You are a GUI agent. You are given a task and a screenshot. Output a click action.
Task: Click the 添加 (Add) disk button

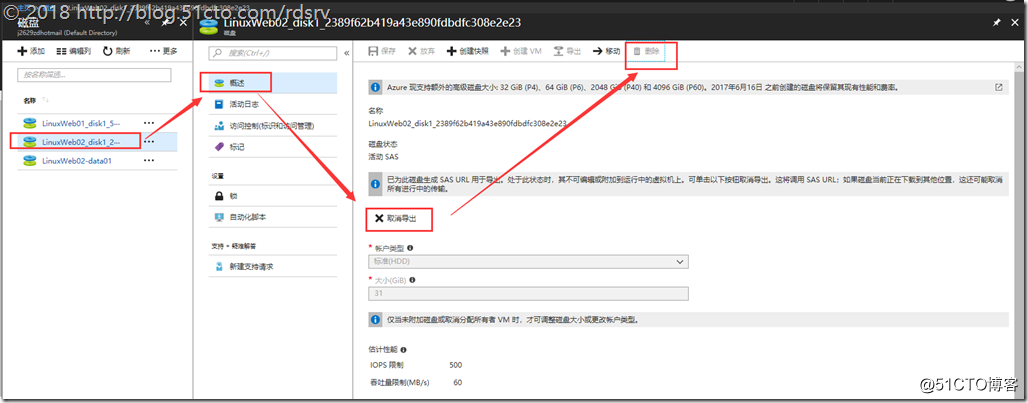click(31, 51)
